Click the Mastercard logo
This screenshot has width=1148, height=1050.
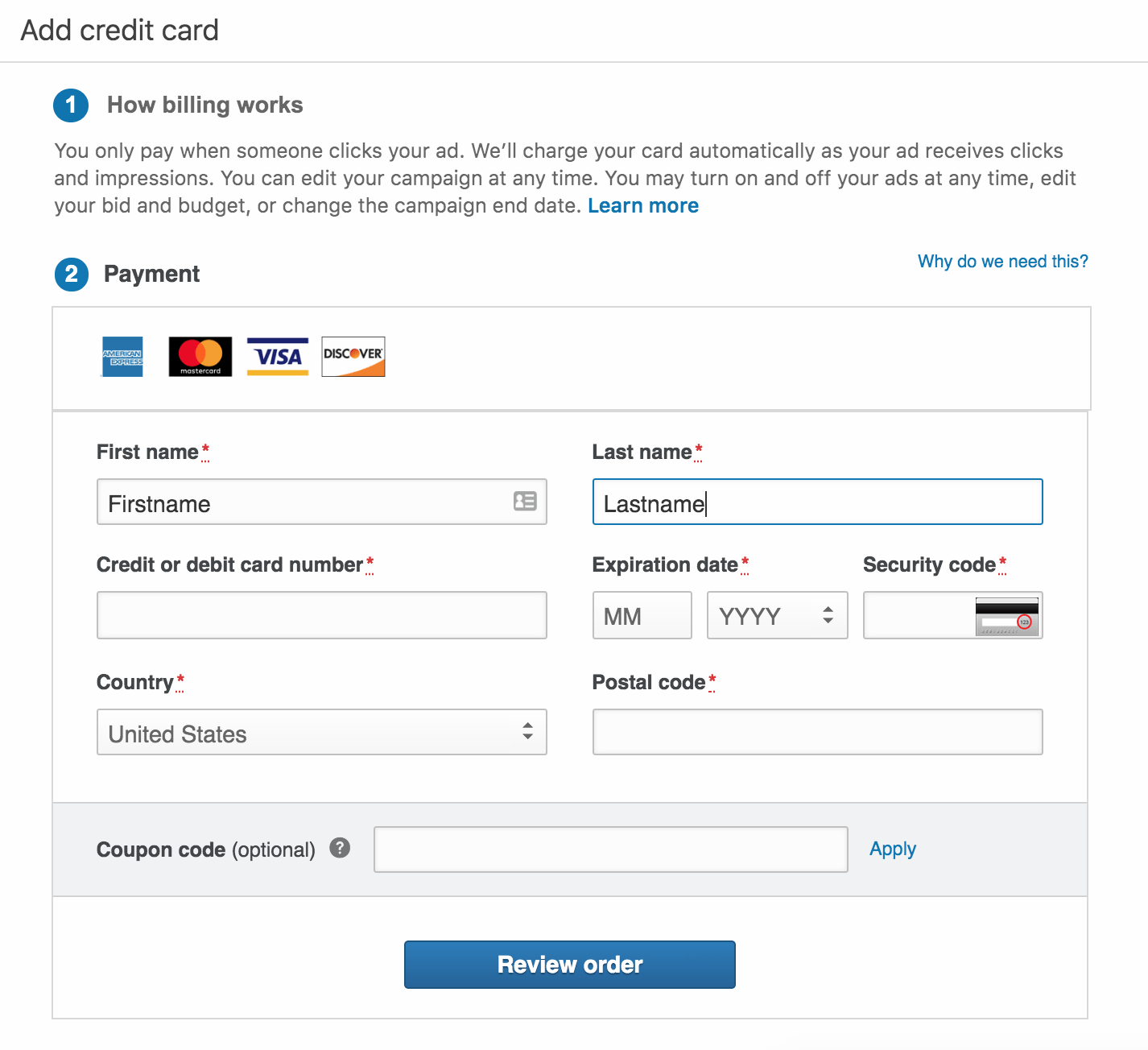coord(200,357)
